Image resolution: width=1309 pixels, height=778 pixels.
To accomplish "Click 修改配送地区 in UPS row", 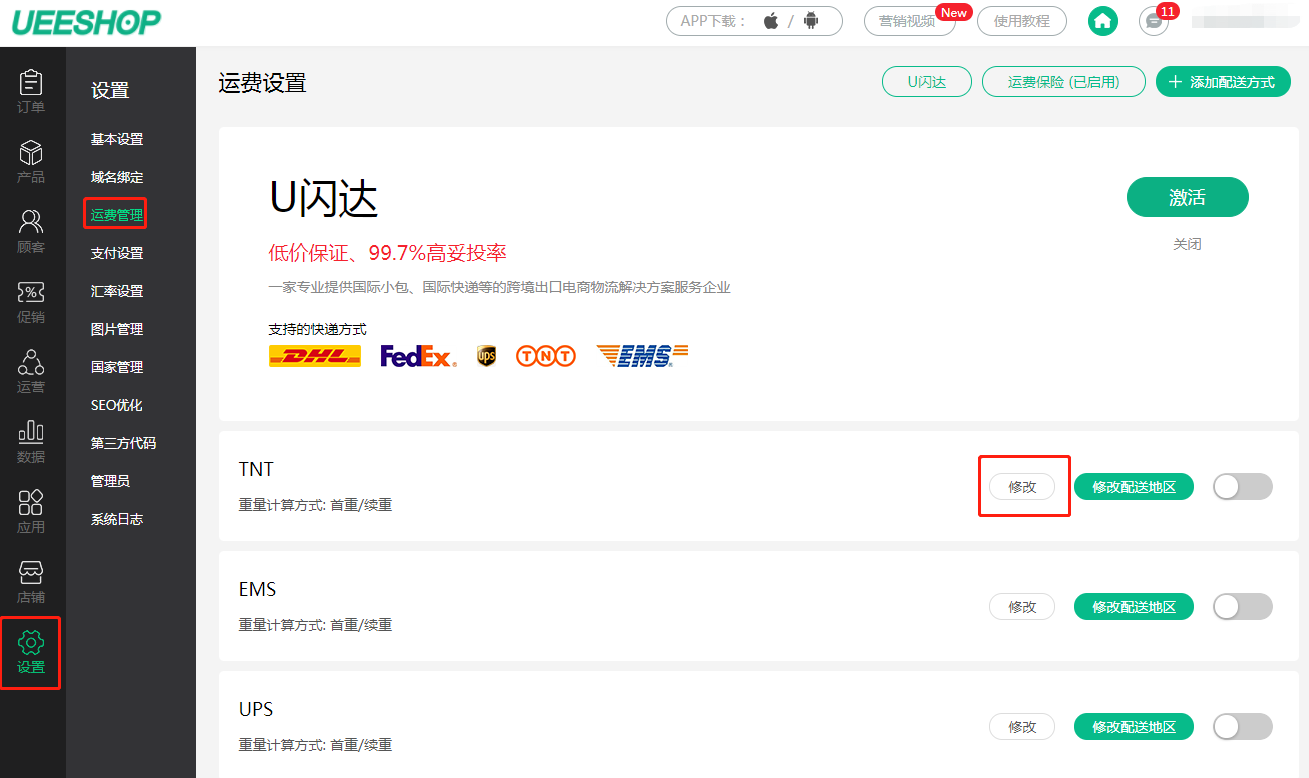I will point(1134,727).
